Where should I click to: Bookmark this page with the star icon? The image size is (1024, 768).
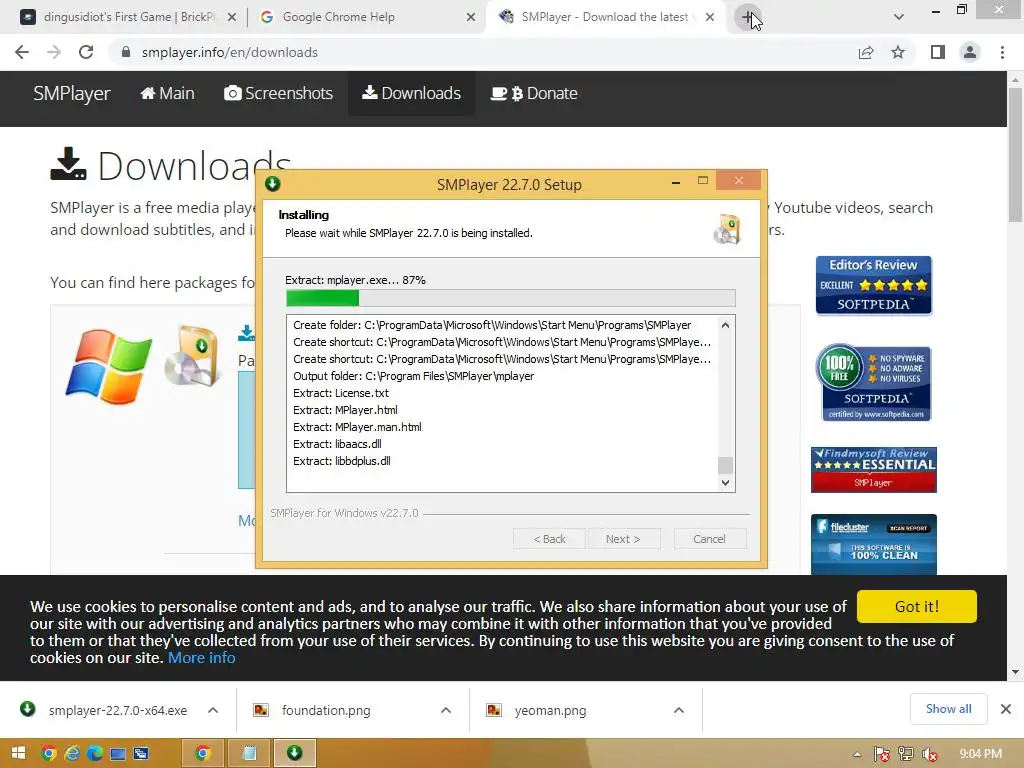[x=898, y=52]
